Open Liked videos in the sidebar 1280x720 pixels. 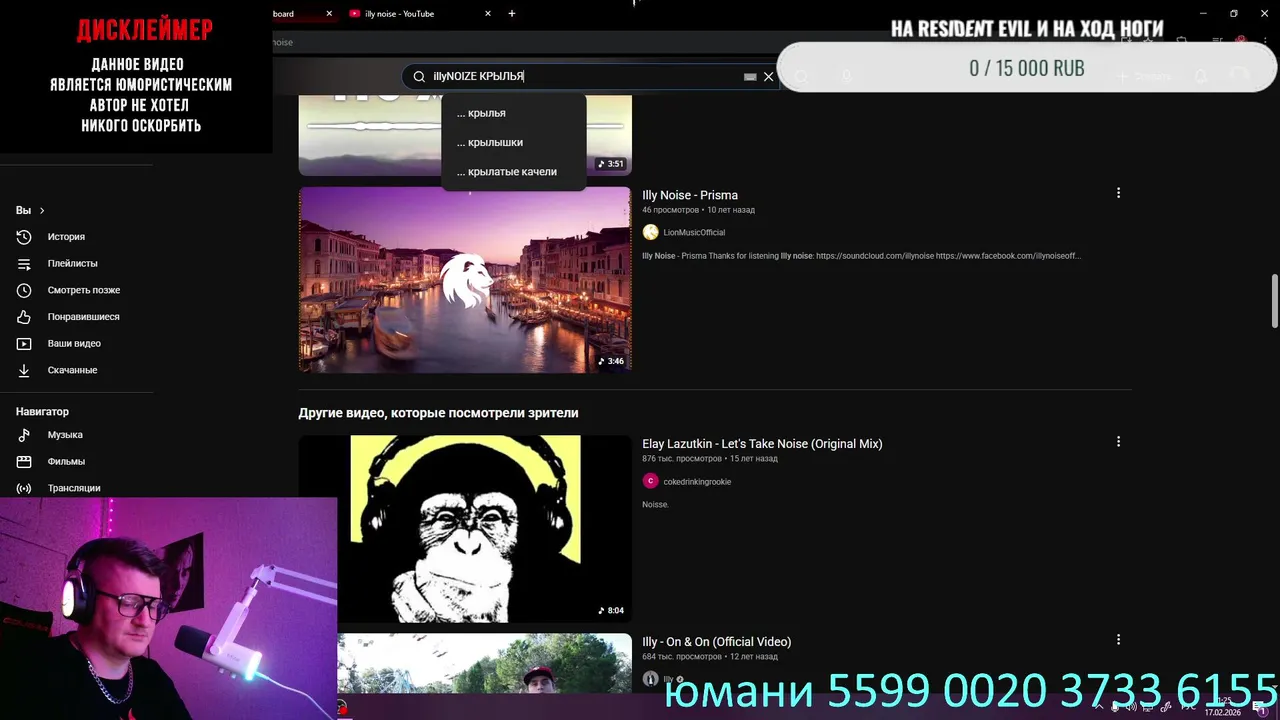pos(83,317)
